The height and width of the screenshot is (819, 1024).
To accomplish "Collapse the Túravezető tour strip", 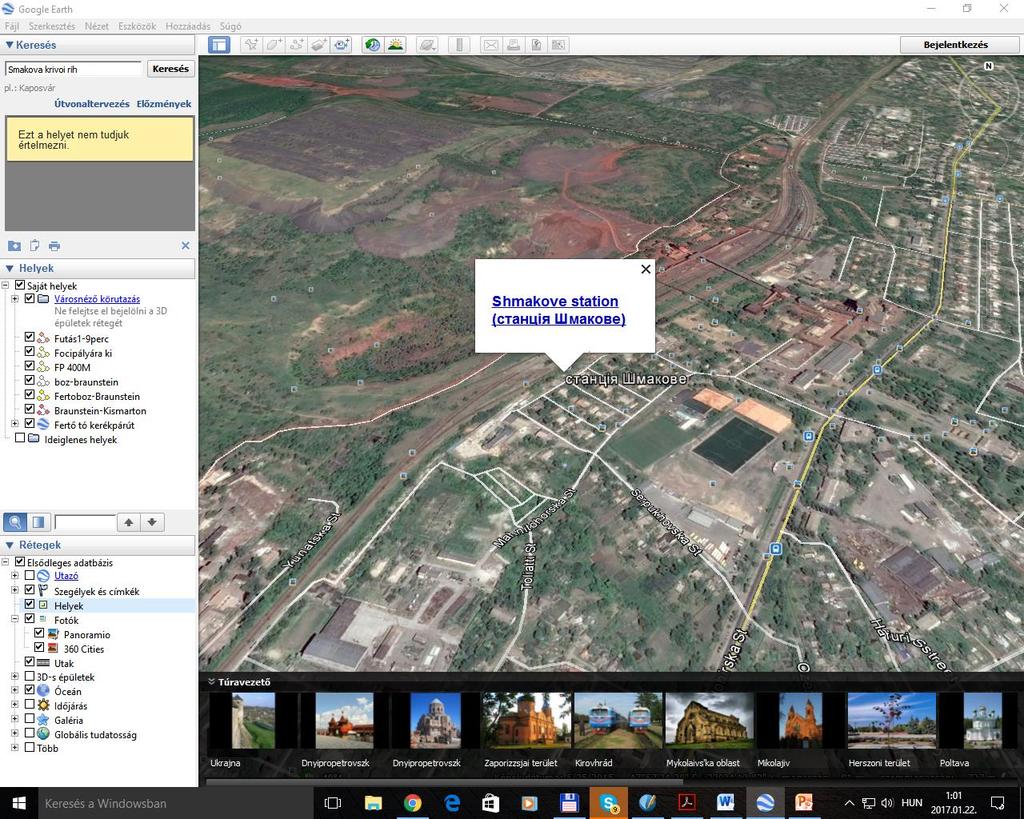I will pyautogui.click(x=212, y=682).
